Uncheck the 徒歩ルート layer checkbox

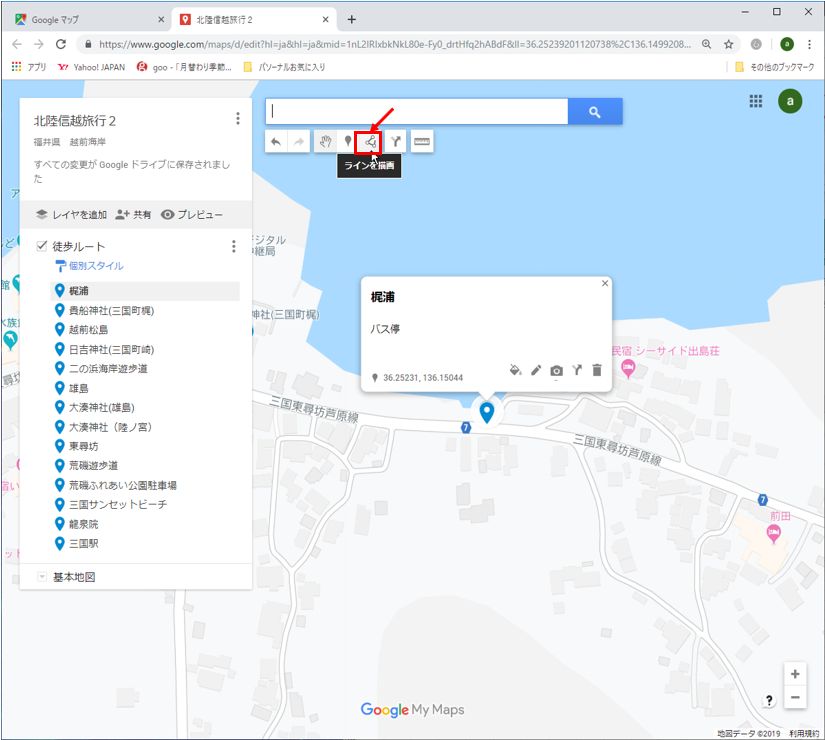click(x=42, y=246)
